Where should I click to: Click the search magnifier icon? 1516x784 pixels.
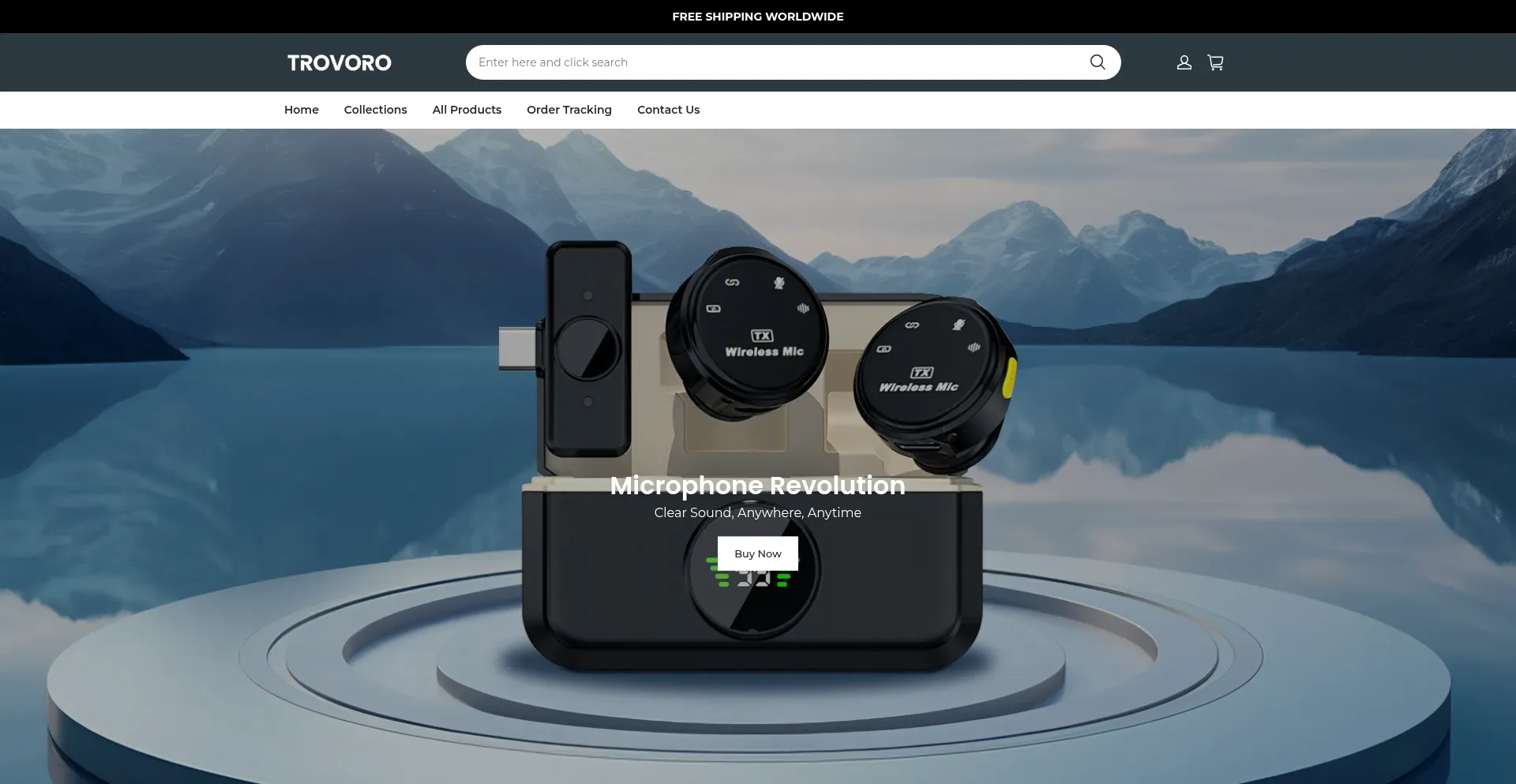[x=1097, y=62]
